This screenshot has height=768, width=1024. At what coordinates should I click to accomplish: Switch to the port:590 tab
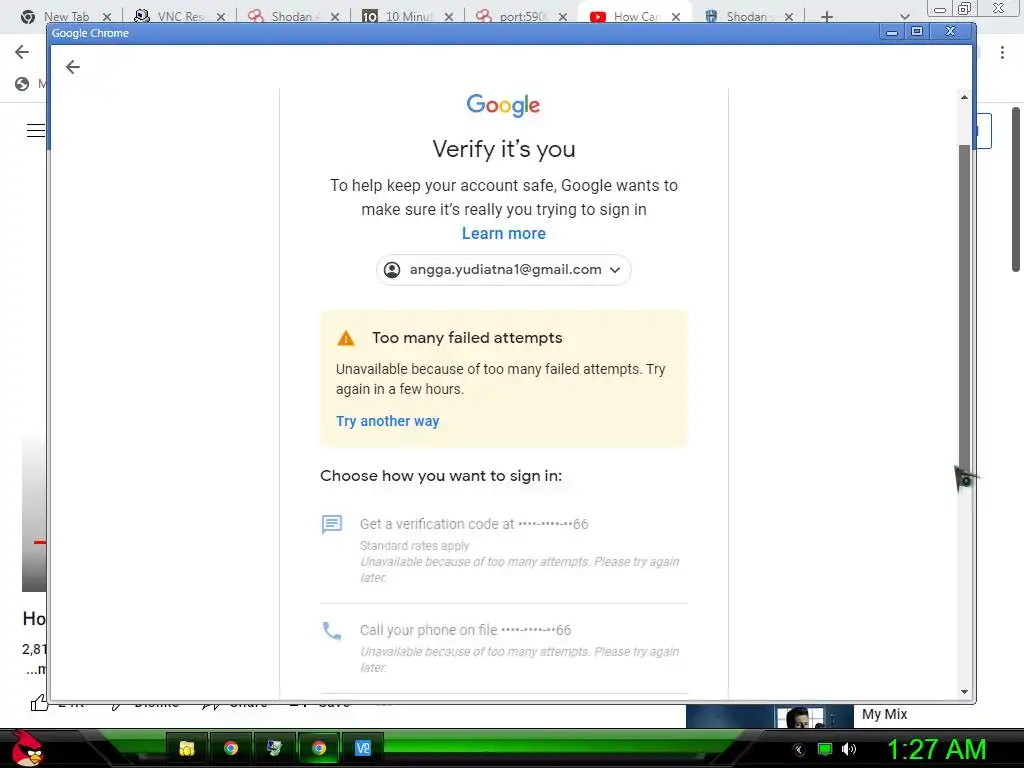(x=521, y=16)
